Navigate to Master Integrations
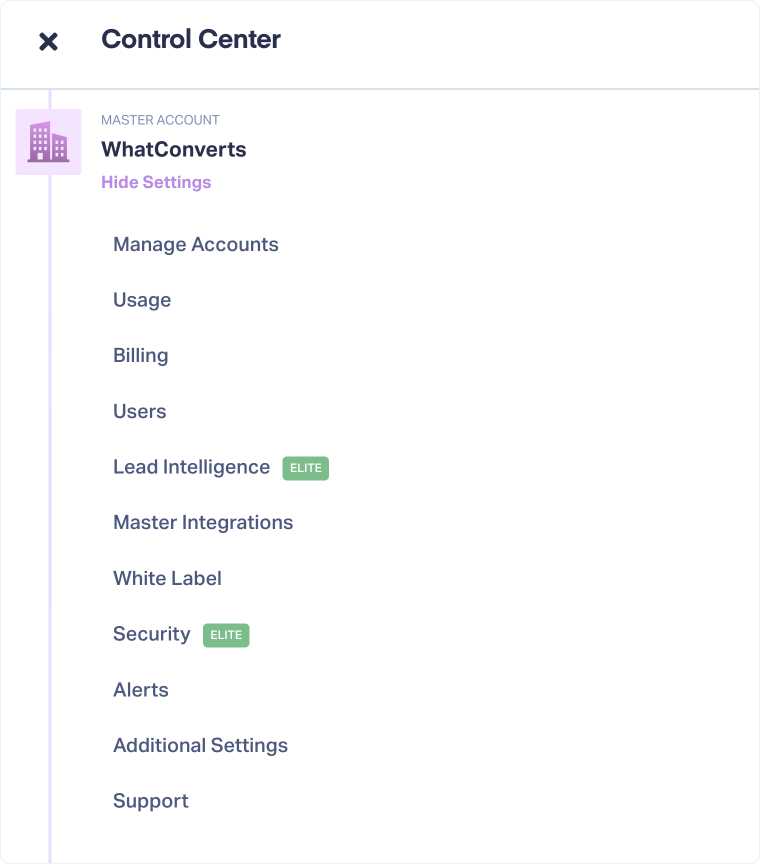This screenshot has height=864, width=760. (203, 523)
